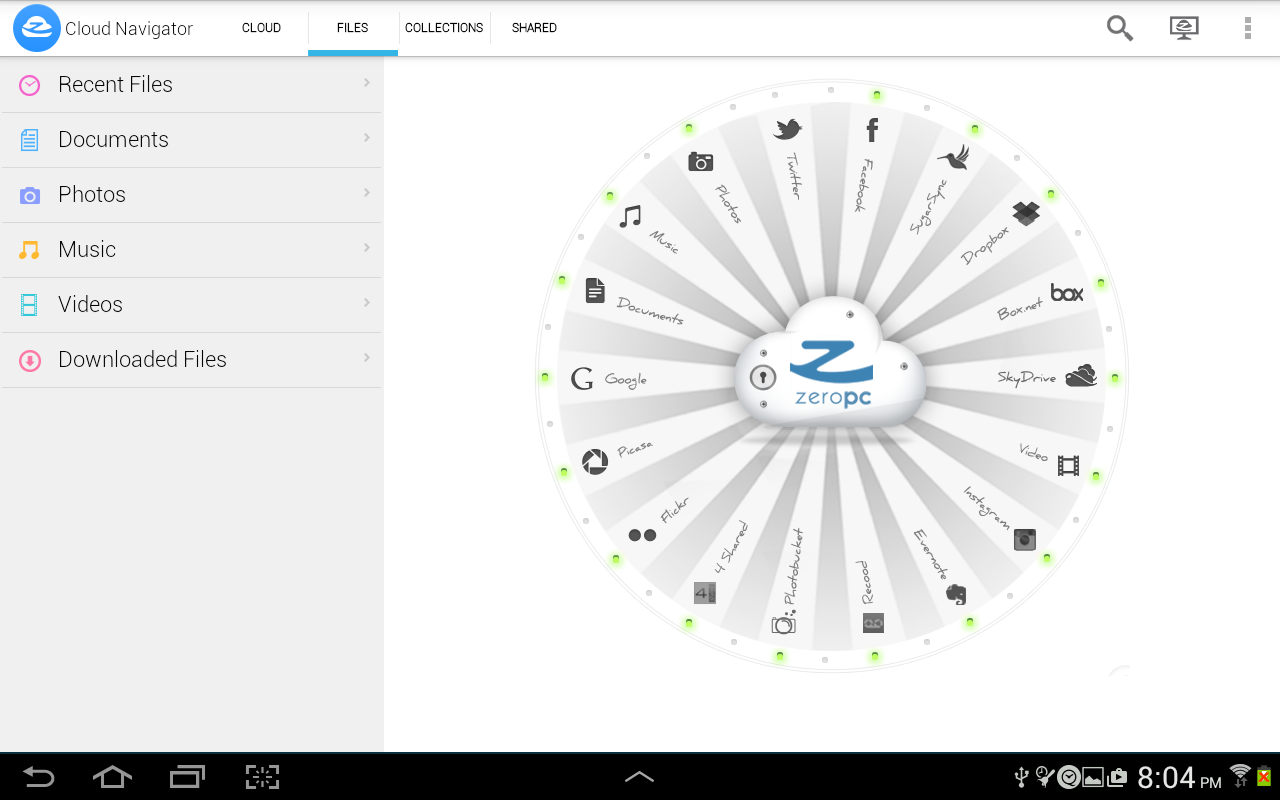
Task: Tap the Android back button
Action: [39, 777]
